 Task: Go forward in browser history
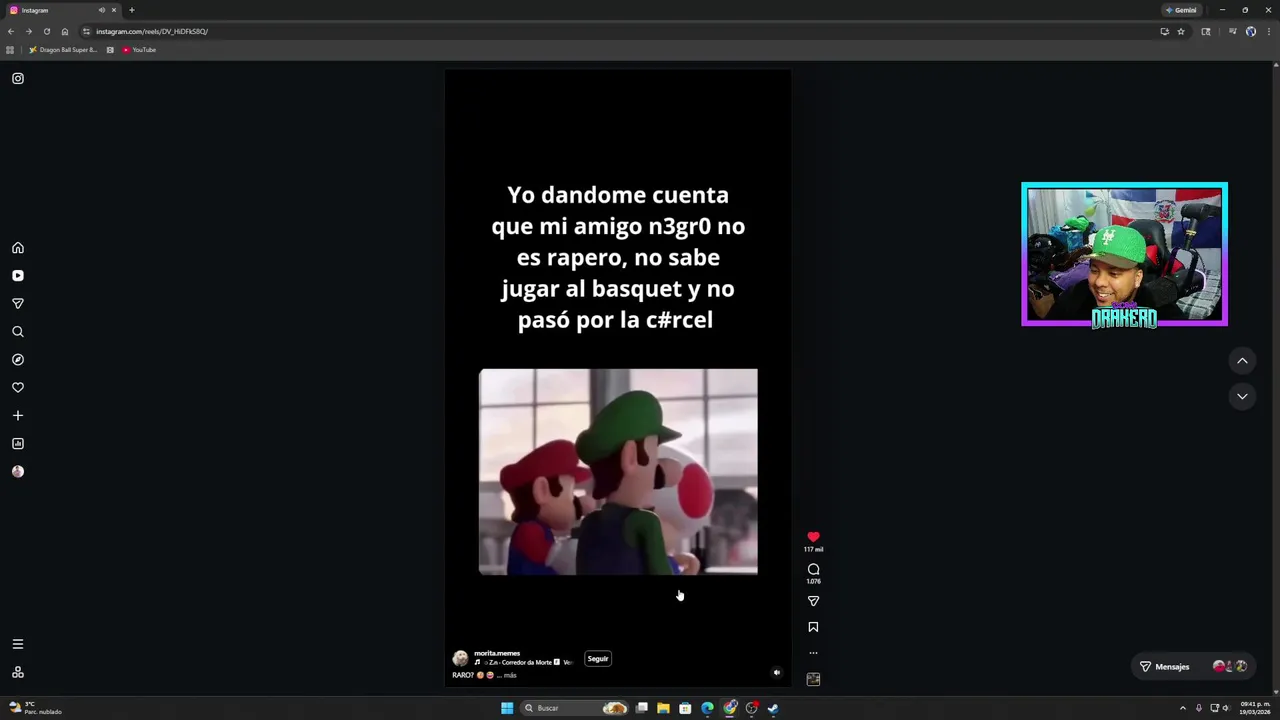(29, 31)
